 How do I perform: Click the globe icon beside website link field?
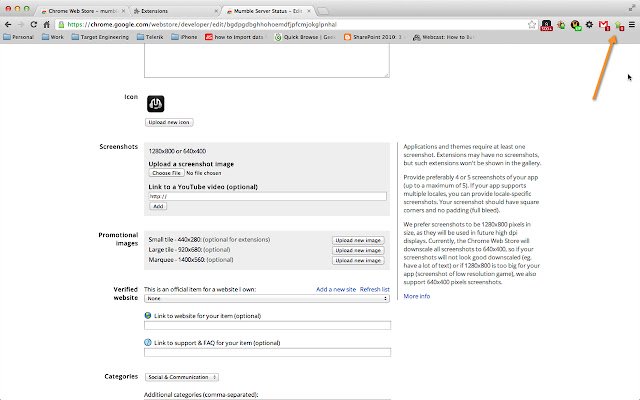[148, 316]
